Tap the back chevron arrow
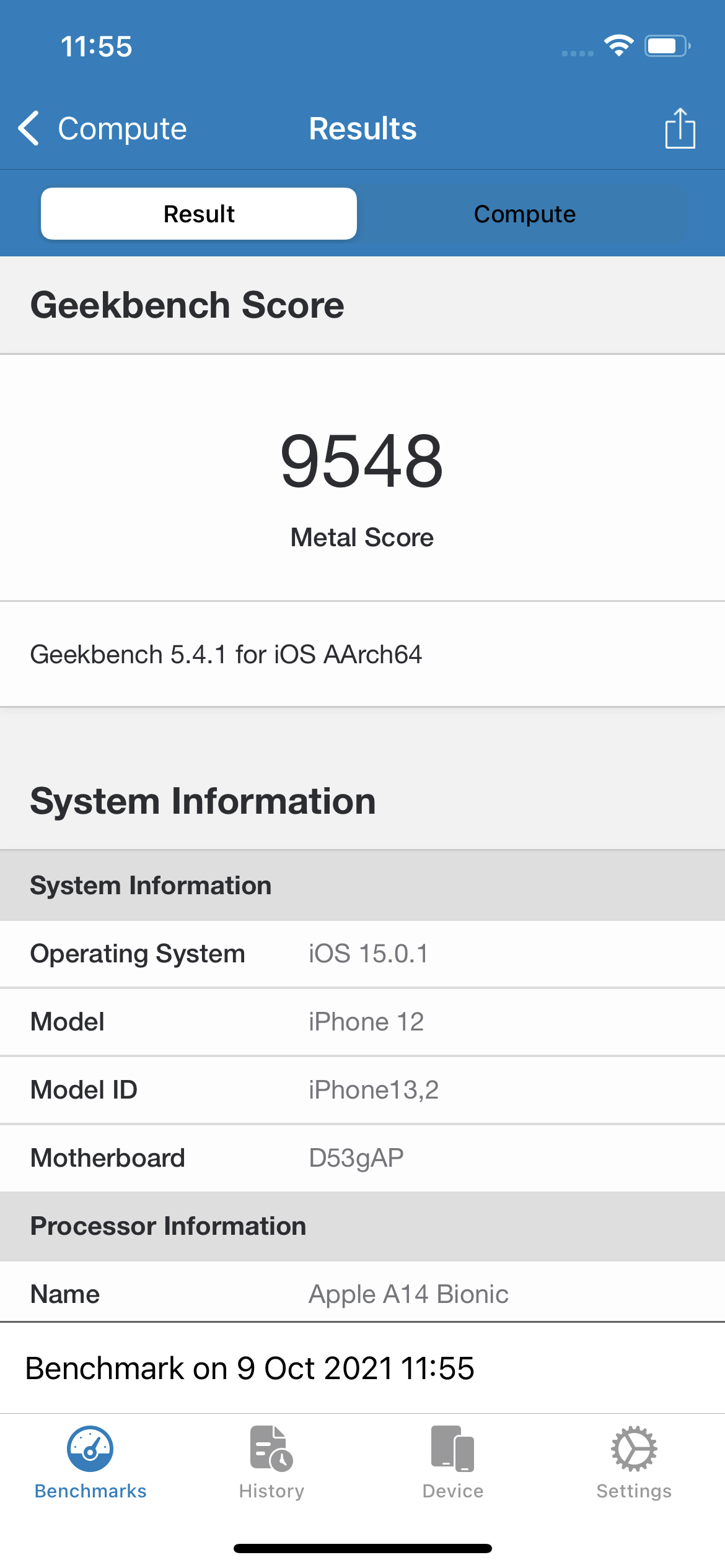This screenshot has width=725, height=1568. 29,129
